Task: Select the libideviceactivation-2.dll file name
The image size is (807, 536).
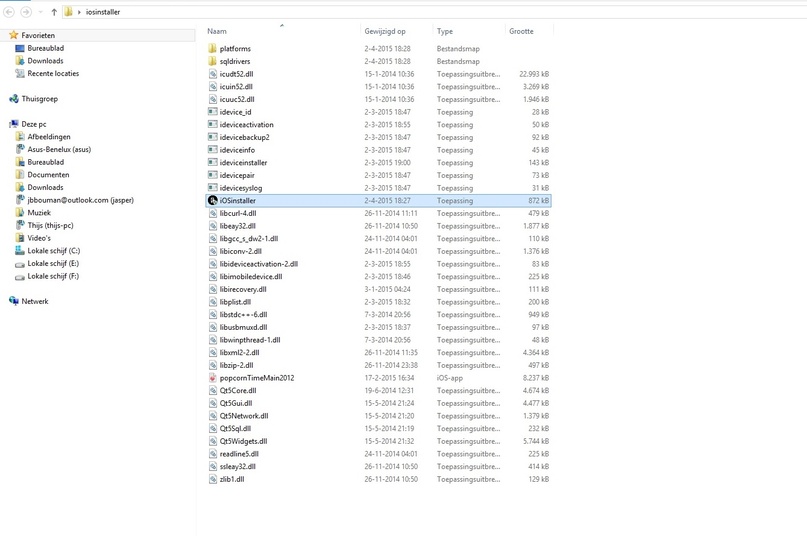Action: click(x=258, y=264)
